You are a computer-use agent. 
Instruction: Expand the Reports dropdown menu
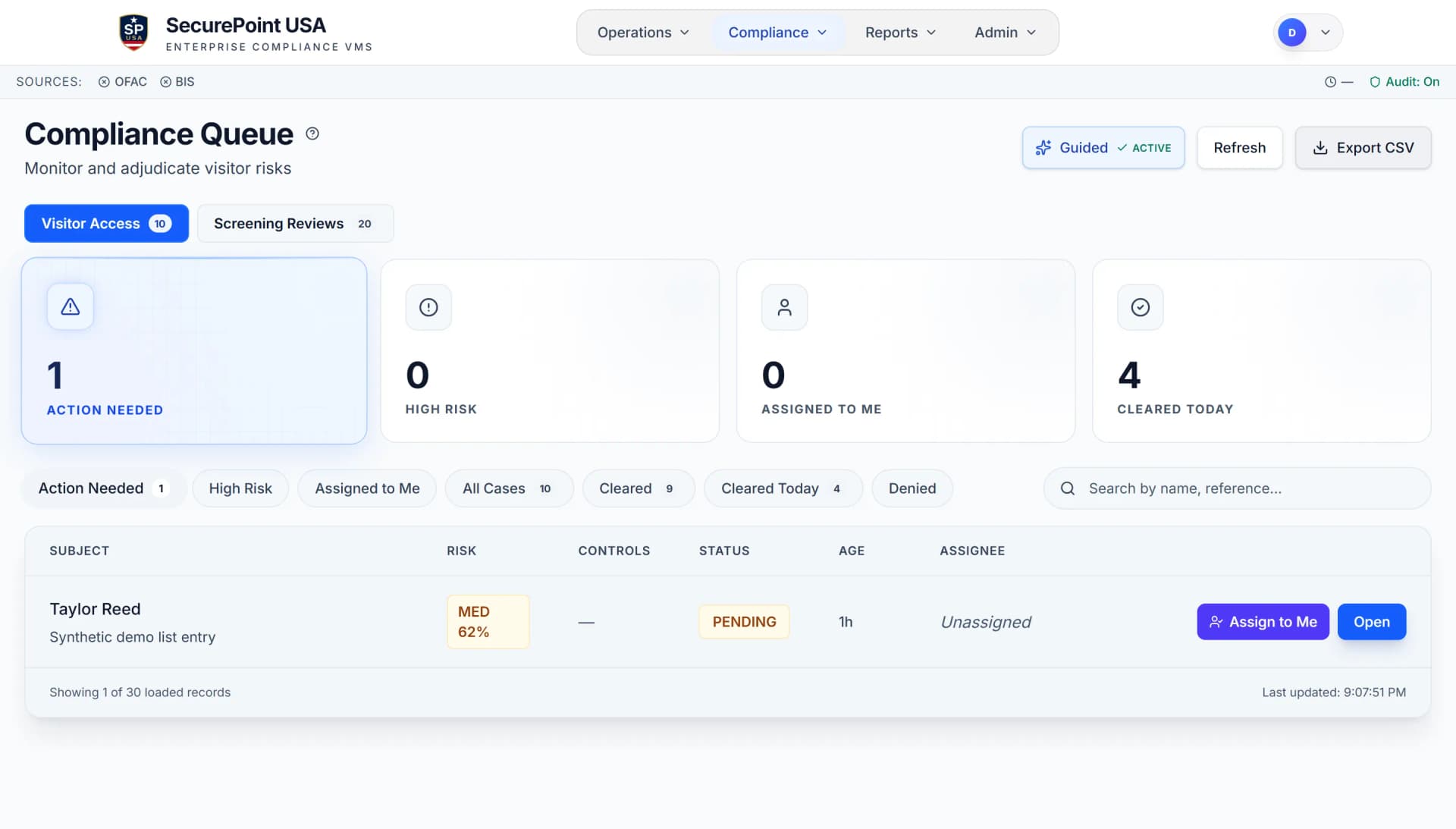point(900,33)
